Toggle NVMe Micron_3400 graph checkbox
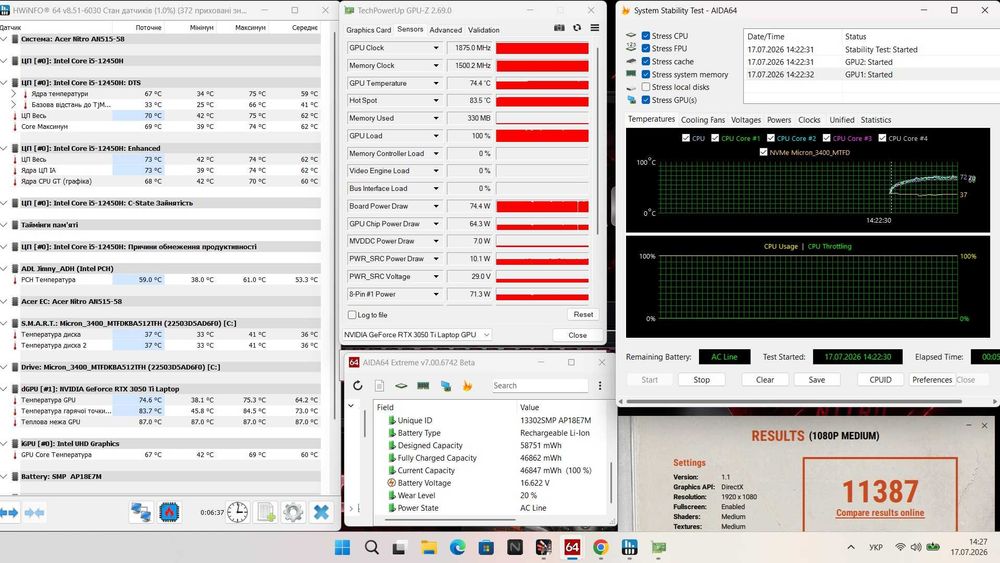This screenshot has height=563, width=1000. coord(763,152)
